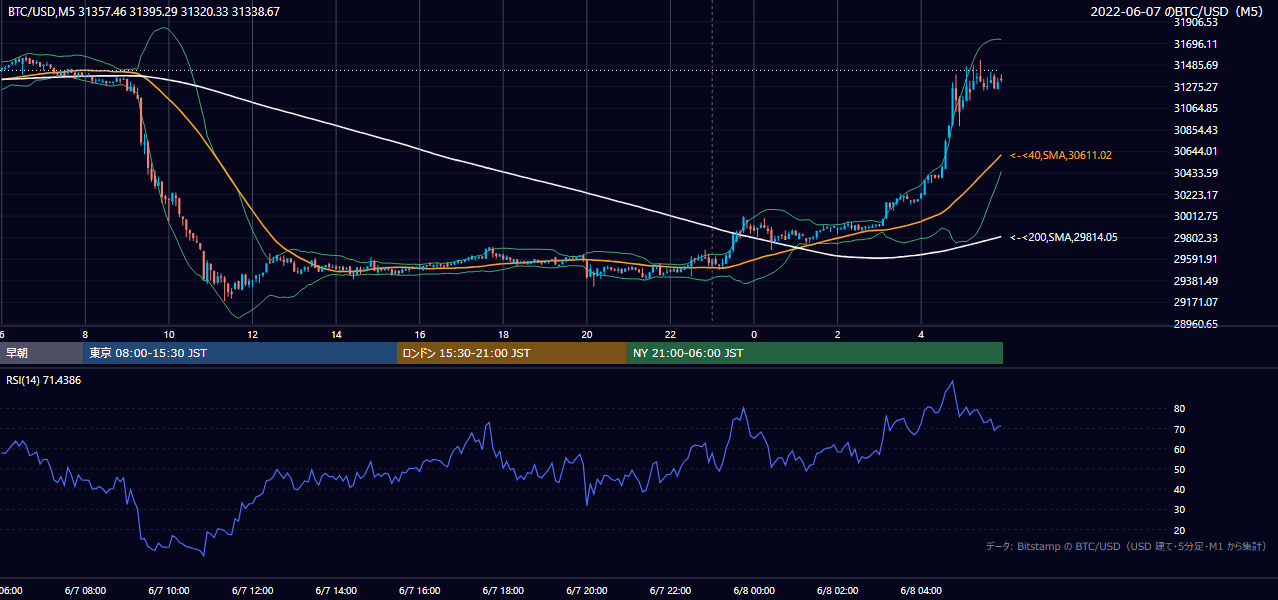Click RSI axis level 60

pyautogui.click(x=1180, y=449)
